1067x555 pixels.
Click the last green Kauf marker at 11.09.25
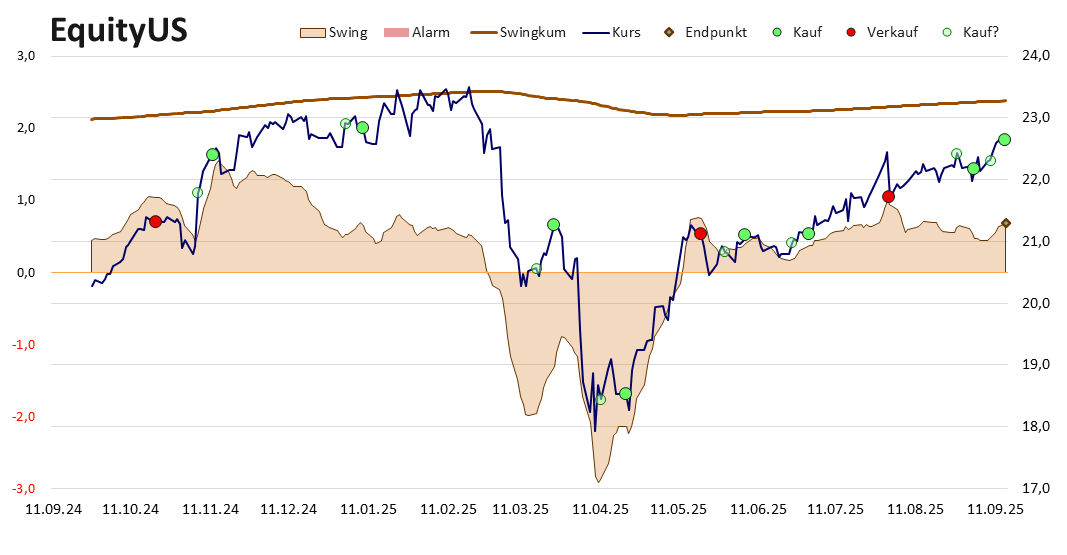[1004, 139]
